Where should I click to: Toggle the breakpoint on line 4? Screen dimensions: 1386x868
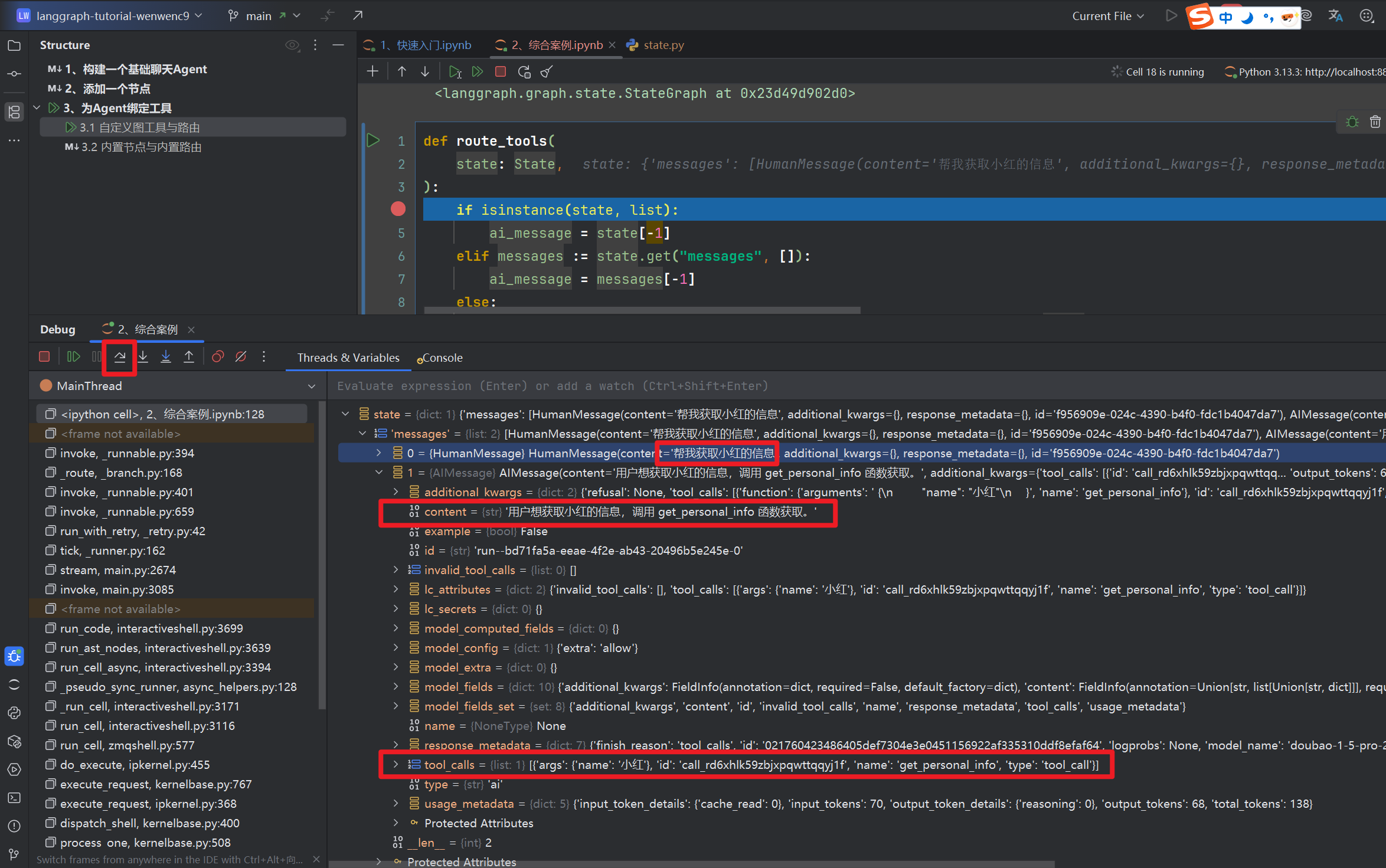pos(398,209)
